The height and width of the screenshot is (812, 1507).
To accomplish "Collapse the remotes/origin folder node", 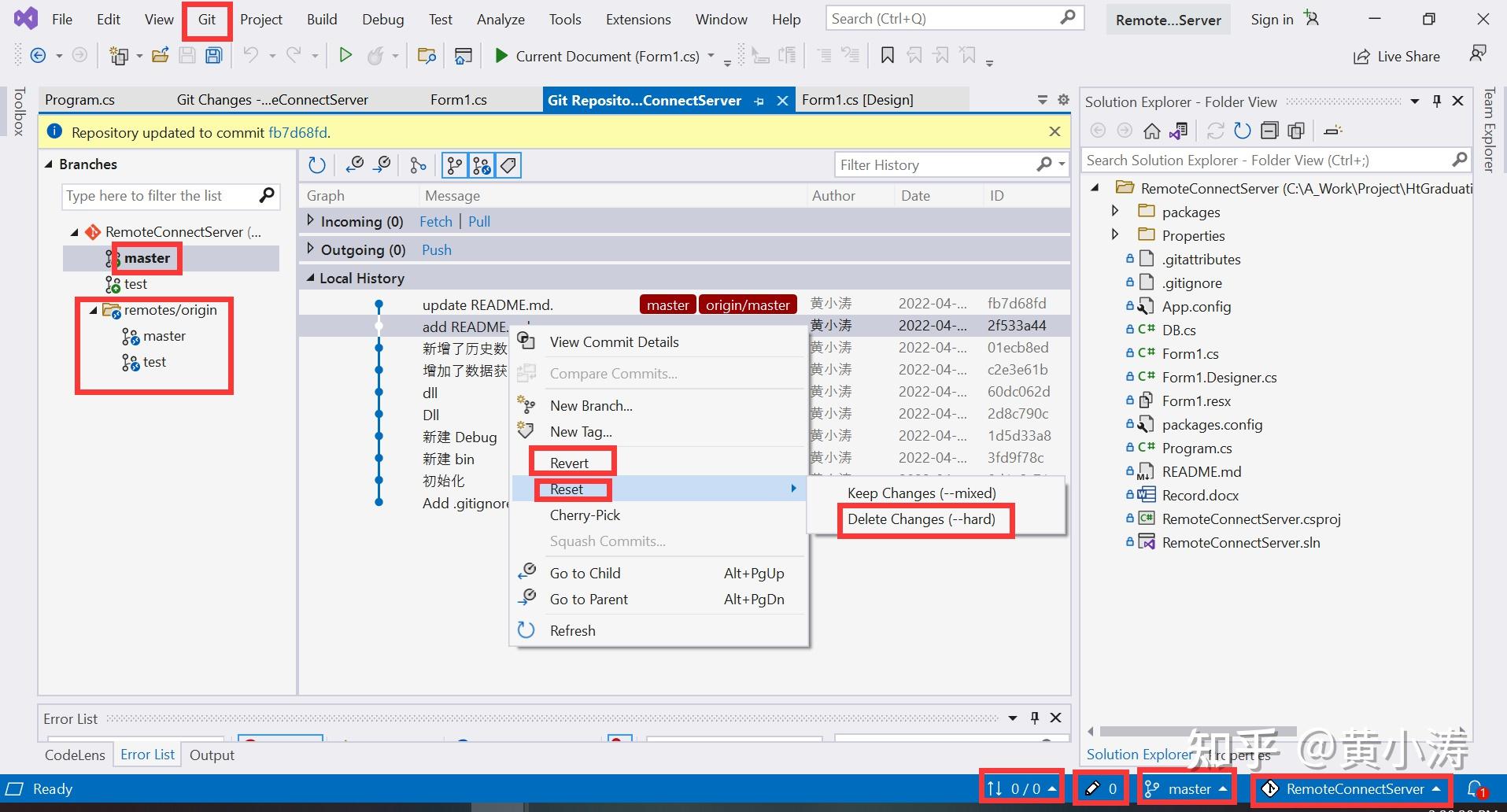I will coord(94,310).
